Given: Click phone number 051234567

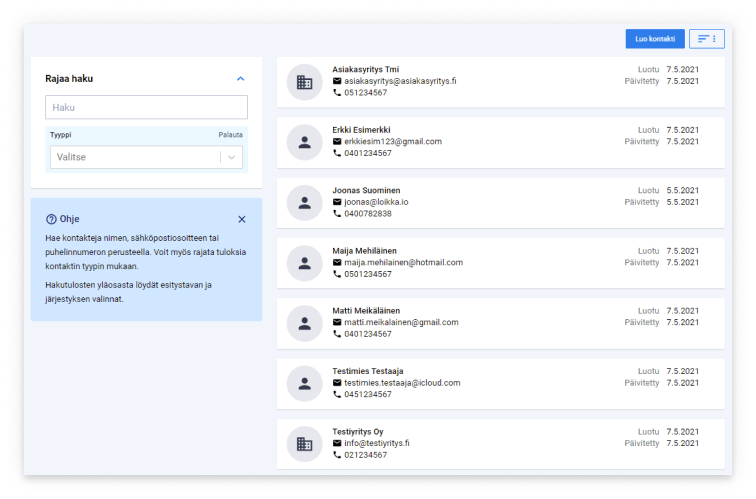Looking at the screenshot, I should (x=365, y=93).
